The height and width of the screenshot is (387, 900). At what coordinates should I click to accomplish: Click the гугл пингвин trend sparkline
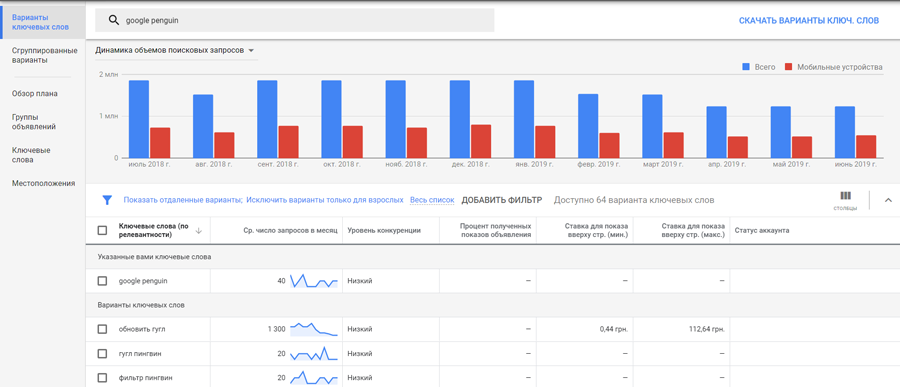tap(314, 354)
